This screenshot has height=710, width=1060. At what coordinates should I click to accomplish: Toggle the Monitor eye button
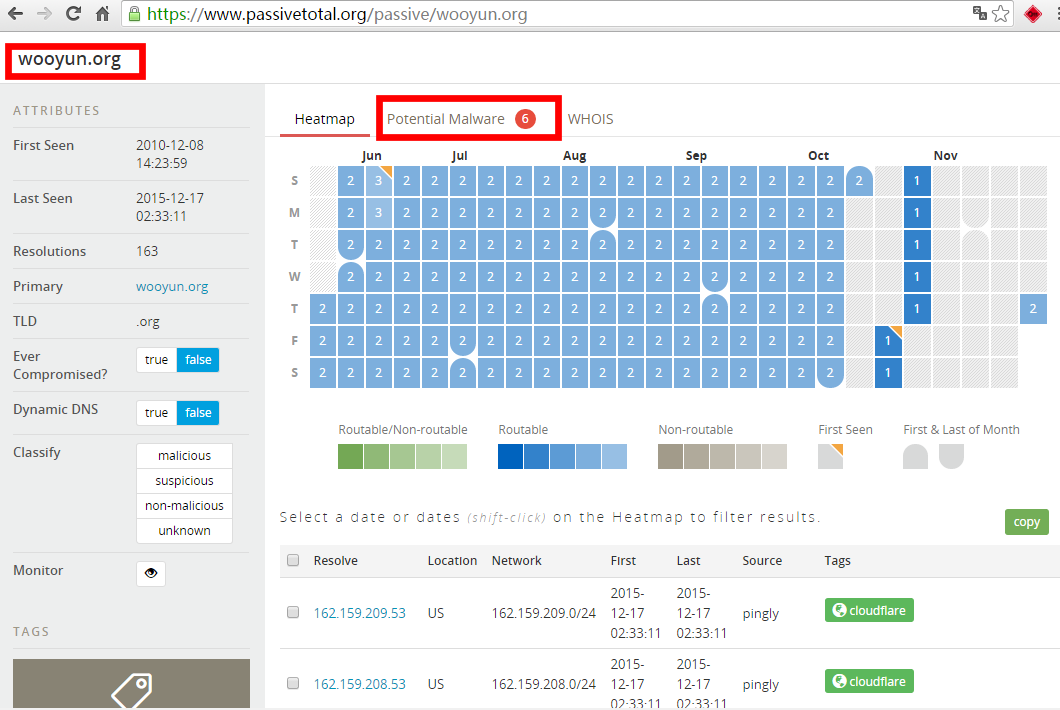(151, 573)
